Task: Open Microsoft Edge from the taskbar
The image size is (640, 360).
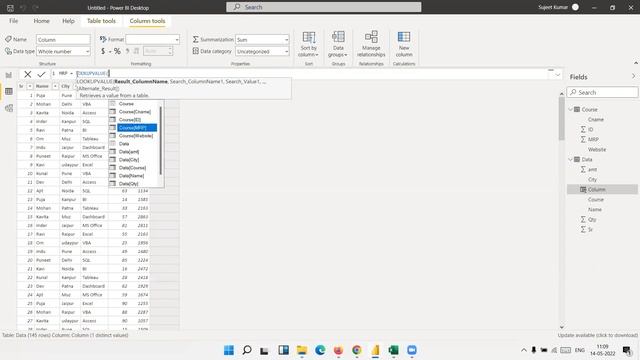Action: point(320,350)
